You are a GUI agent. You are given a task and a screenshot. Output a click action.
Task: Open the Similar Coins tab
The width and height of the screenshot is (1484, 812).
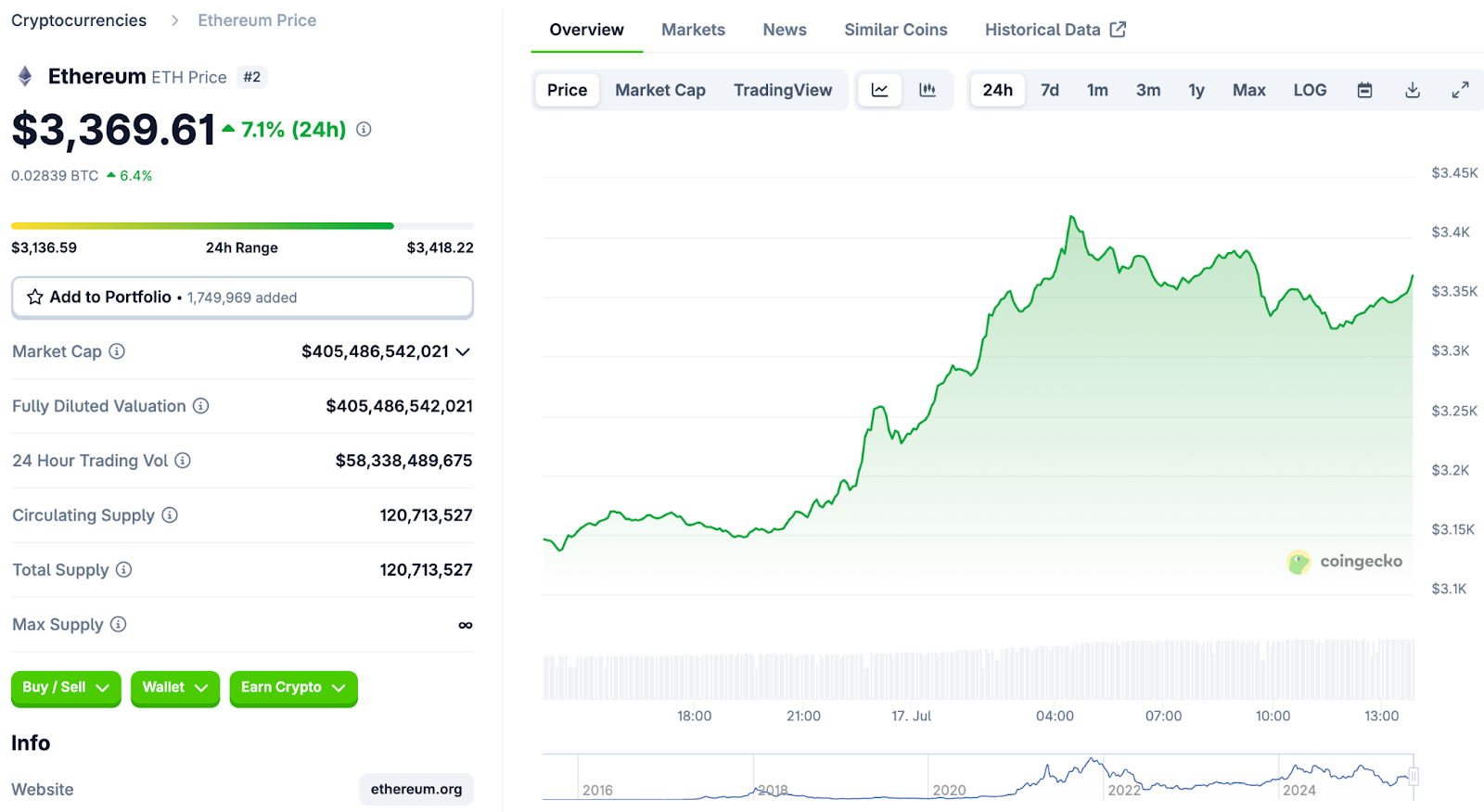tap(896, 30)
